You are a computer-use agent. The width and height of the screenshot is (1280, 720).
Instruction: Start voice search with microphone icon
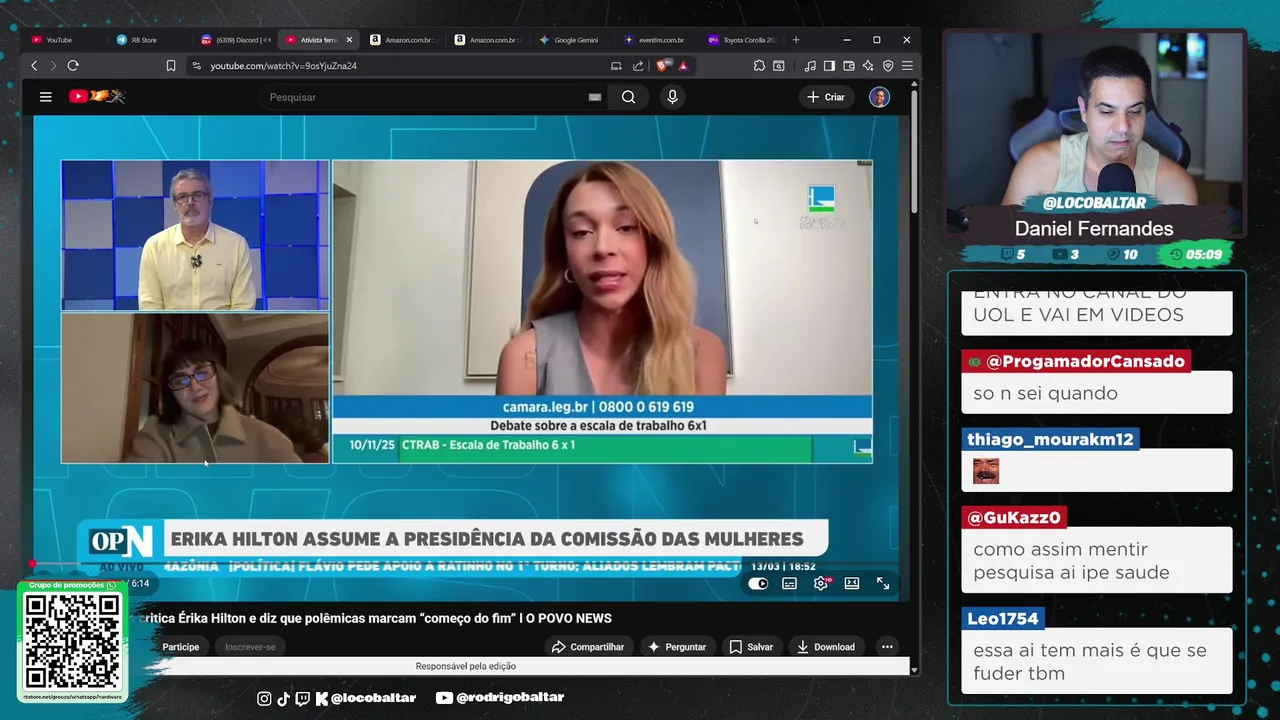tap(672, 97)
